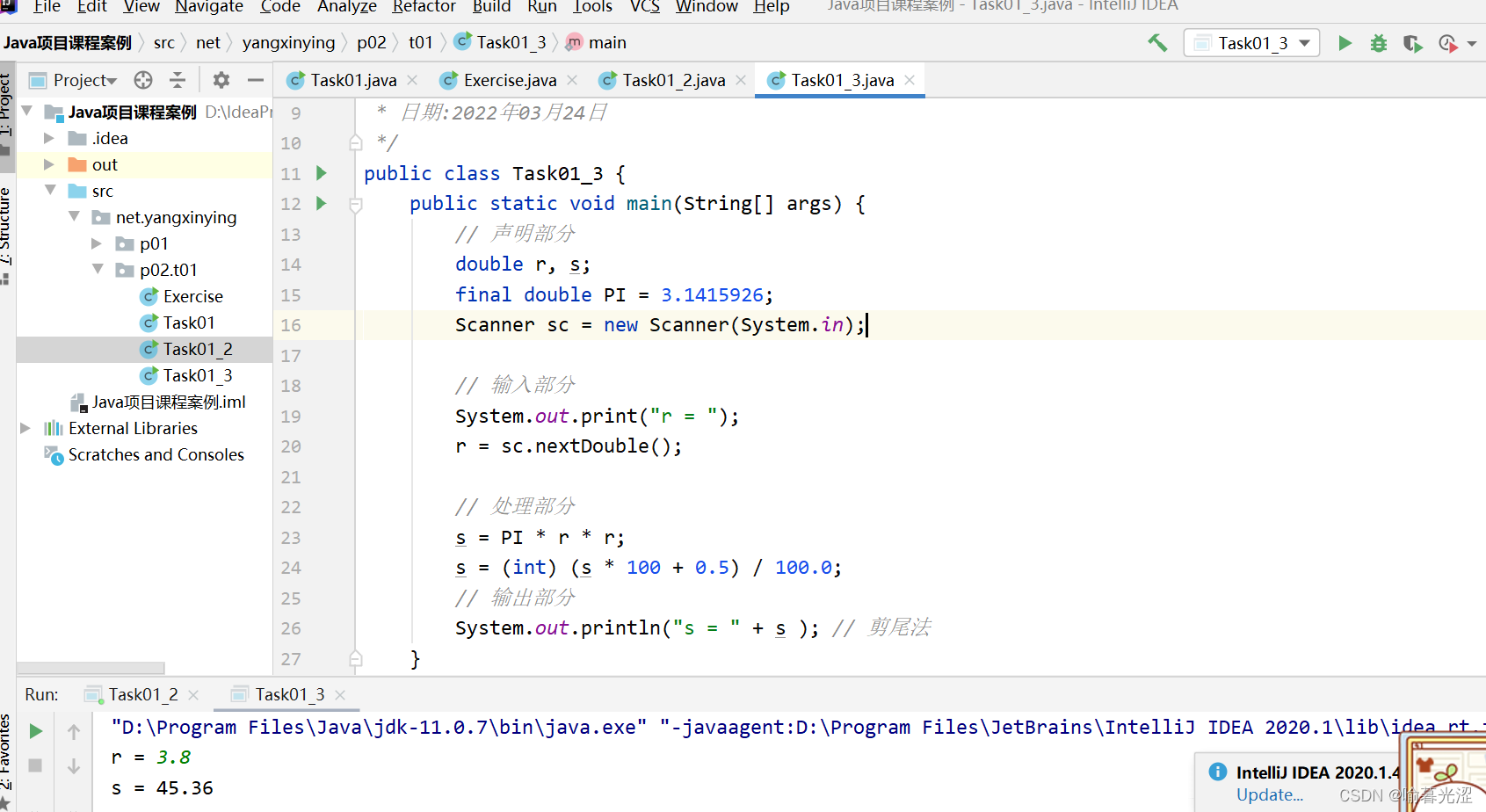Close the Exercise.java tab
This screenshot has width=1486, height=812.
pos(572,80)
